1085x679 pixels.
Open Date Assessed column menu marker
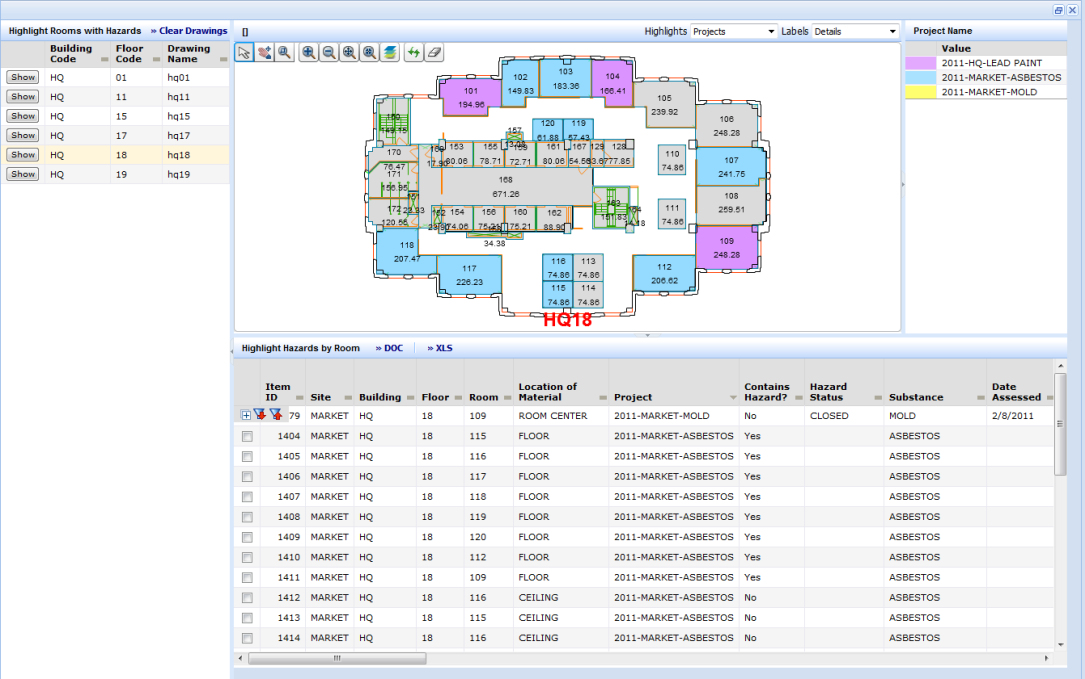1050,398
